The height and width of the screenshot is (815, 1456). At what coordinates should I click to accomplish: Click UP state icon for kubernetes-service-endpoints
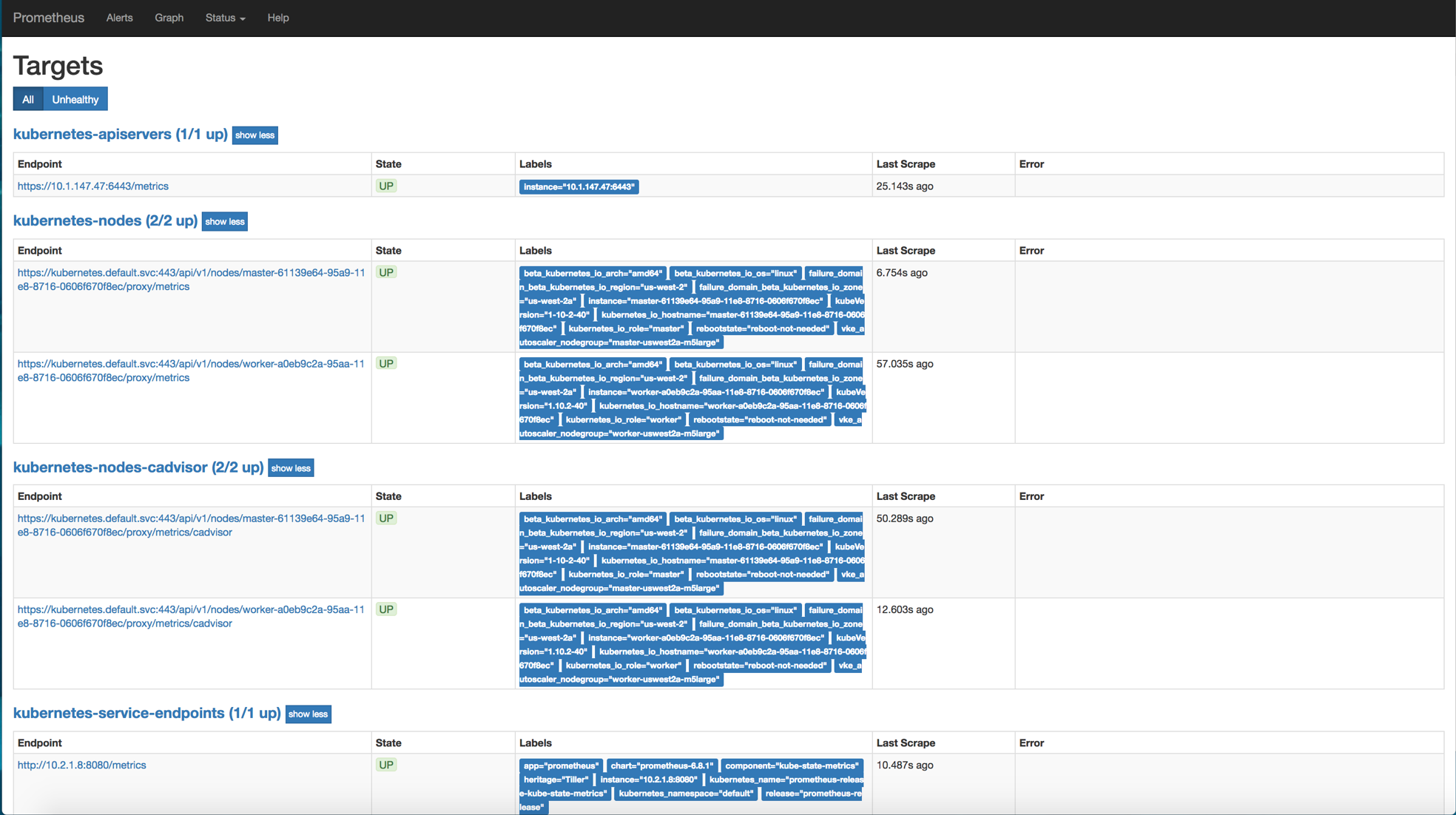pos(386,764)
